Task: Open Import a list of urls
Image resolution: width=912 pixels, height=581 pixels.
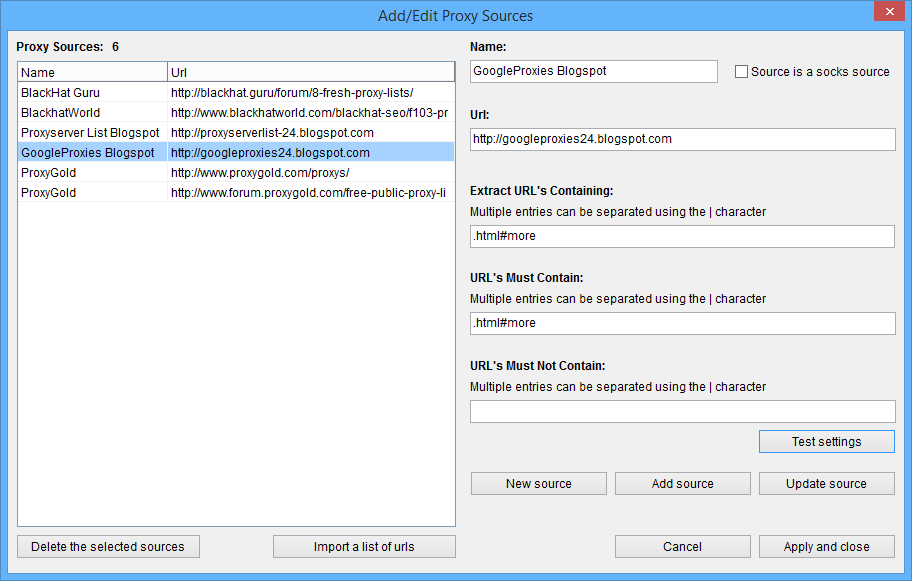Action: tap(364, 546)
